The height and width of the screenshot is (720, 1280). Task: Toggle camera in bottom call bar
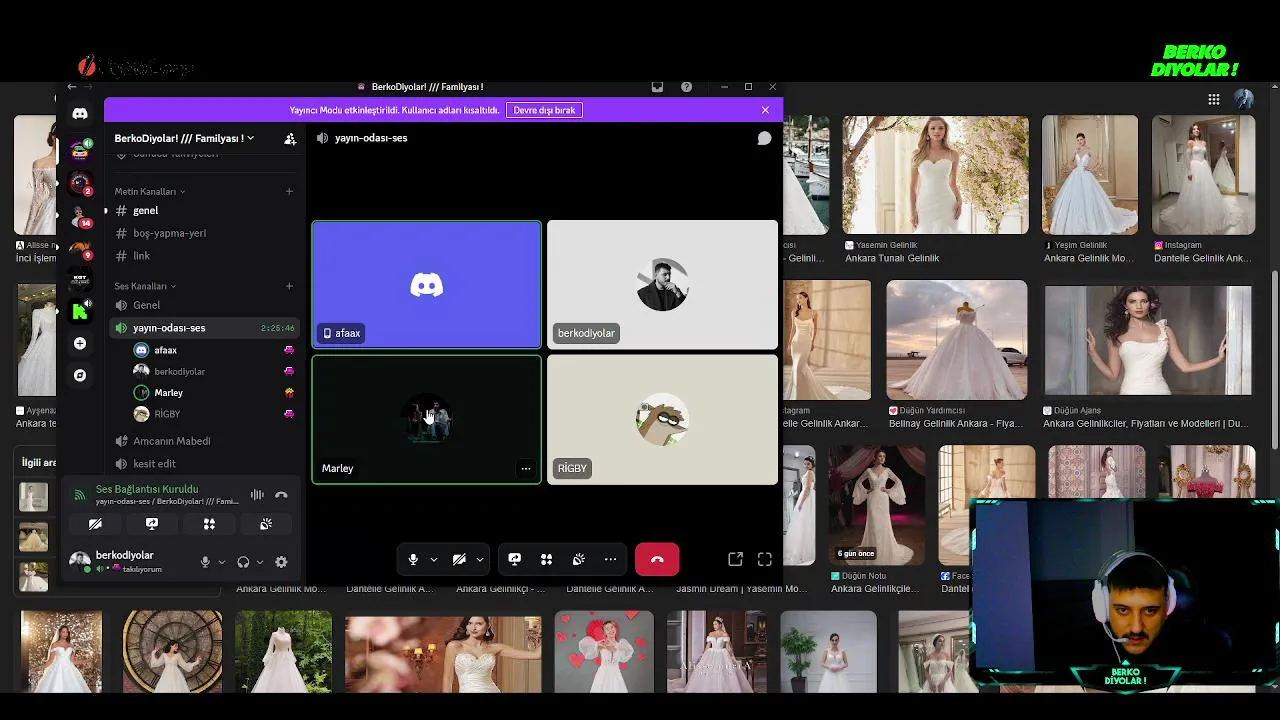click(459, 560)
